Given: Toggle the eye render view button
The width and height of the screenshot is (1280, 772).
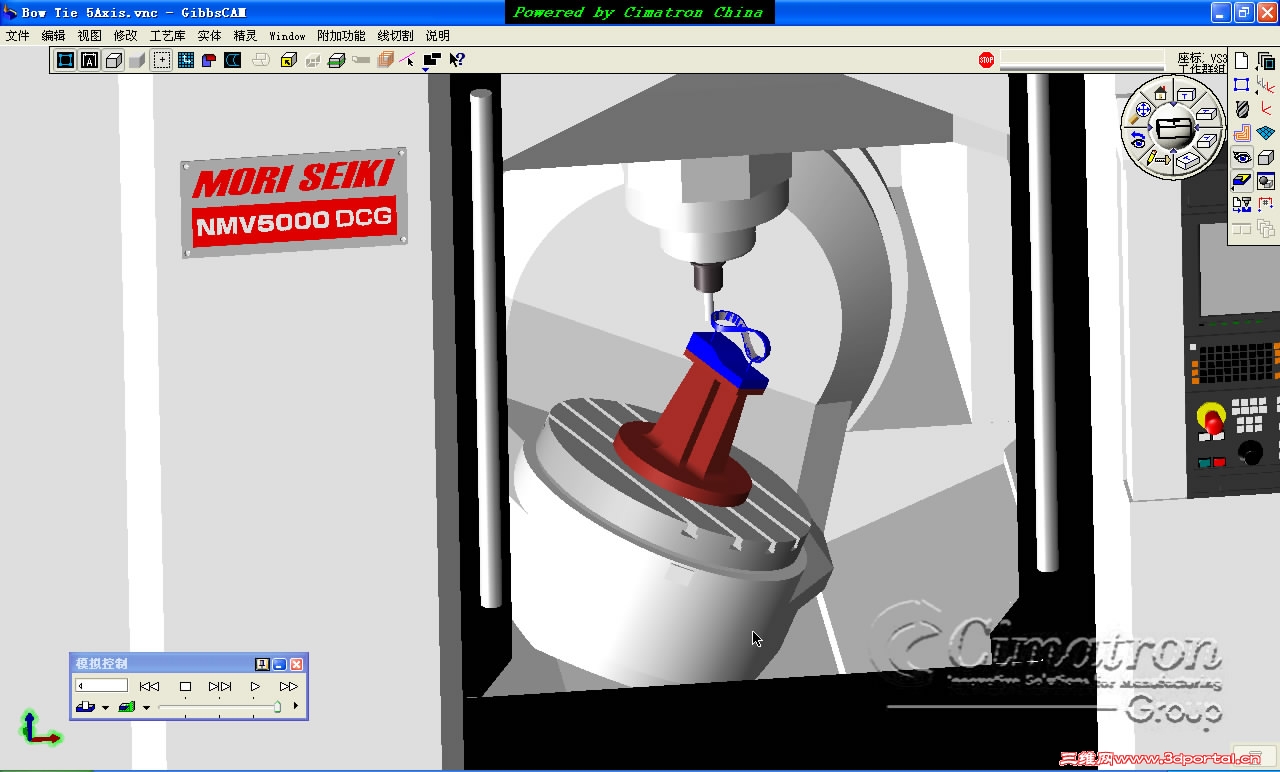Looking at the screenshot, I should [1241, 157].
